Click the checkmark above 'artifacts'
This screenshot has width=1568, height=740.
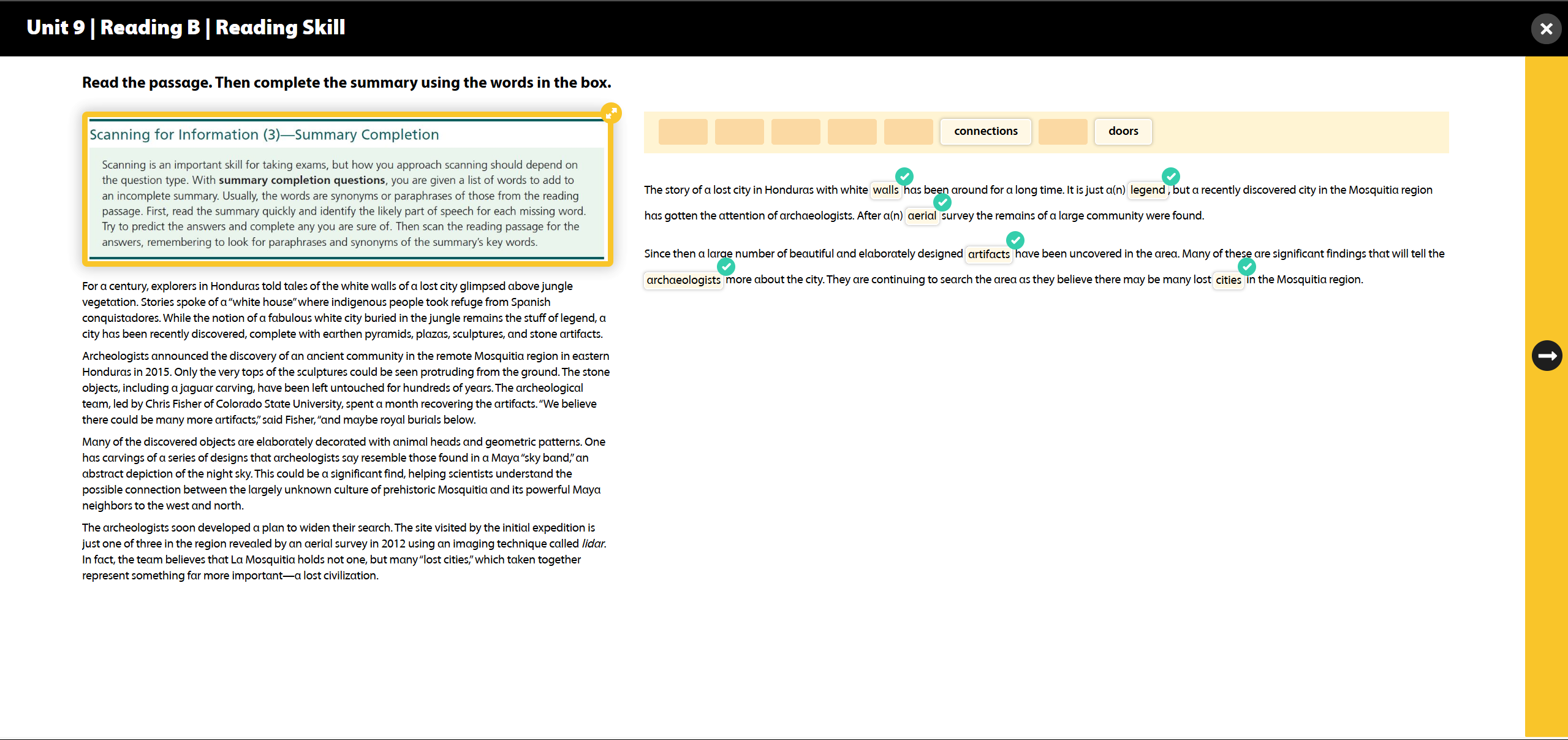pos(1015,240)
